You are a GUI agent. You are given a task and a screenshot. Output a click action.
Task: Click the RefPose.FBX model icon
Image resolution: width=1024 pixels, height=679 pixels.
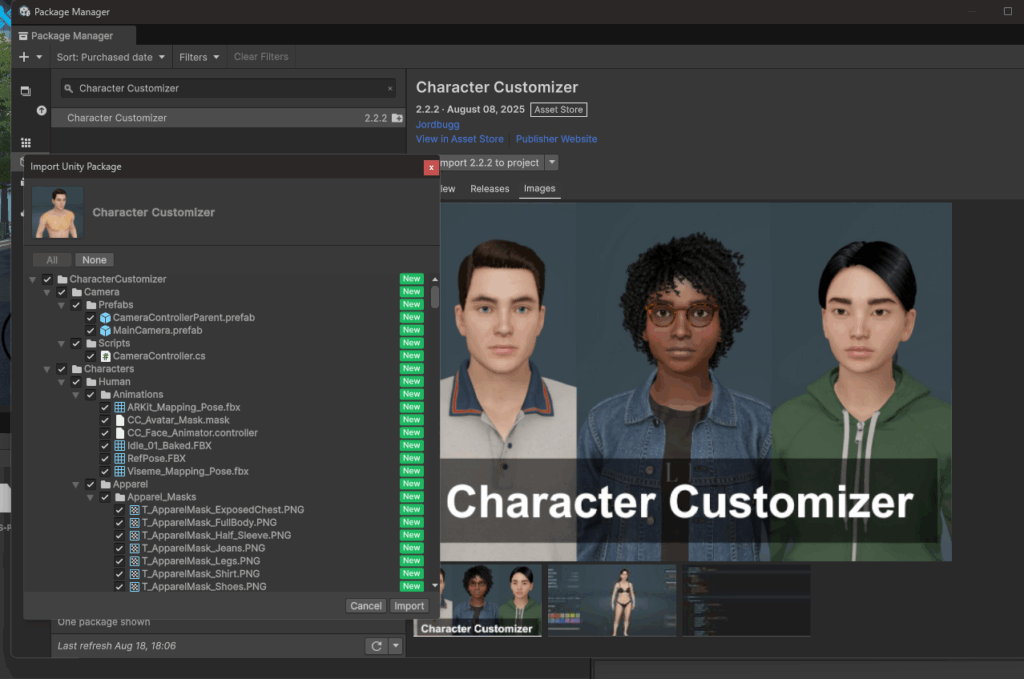point(120,459)
